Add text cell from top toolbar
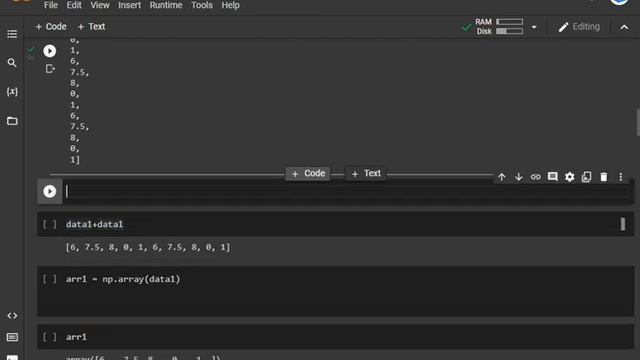Screen dimensions: 640x360 (x=91, y=27)
